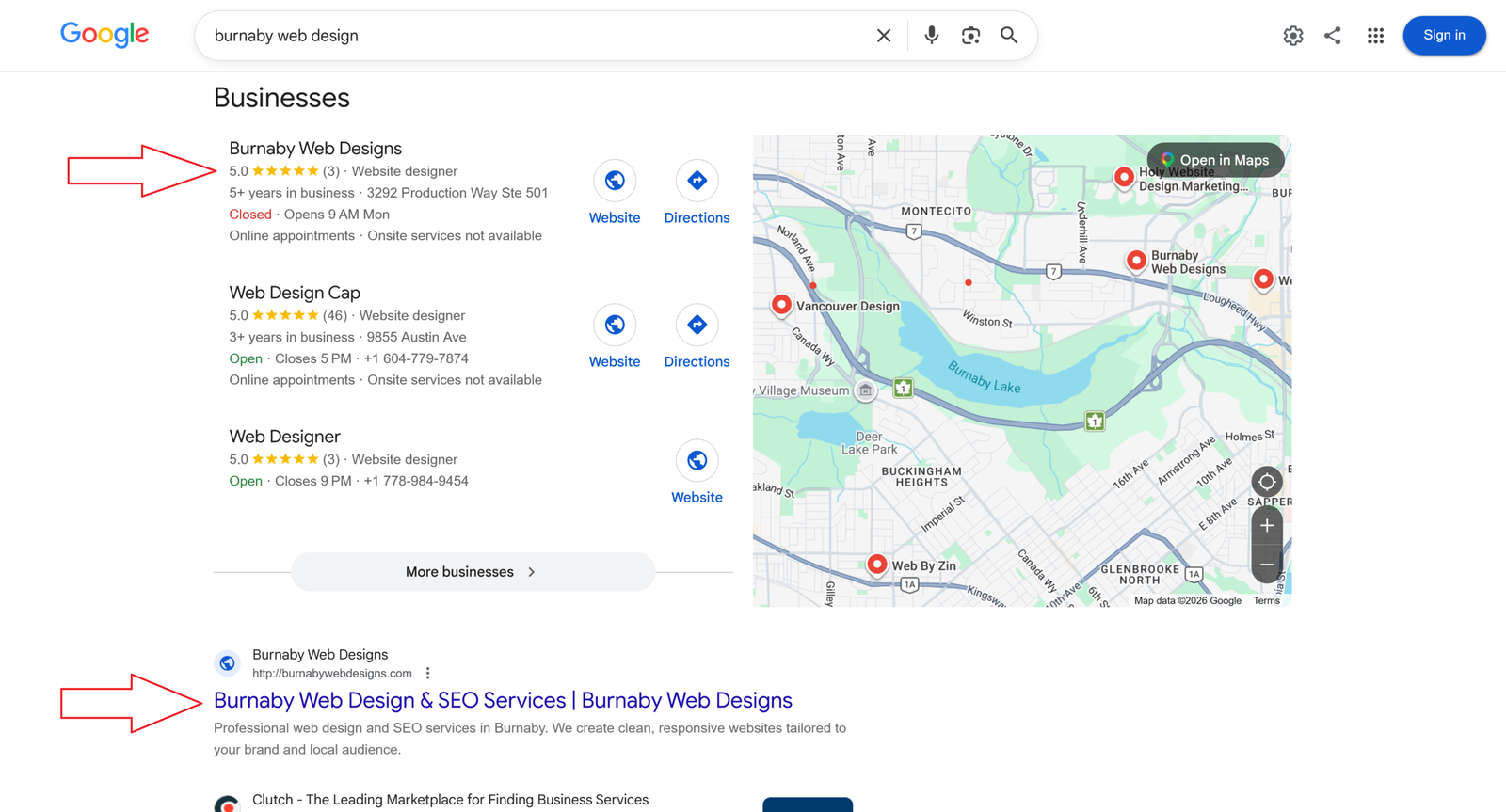This screenshot has width=1506, height=812.
Task: Open the Google apps grid
Action: click(x=1375, y=36)
